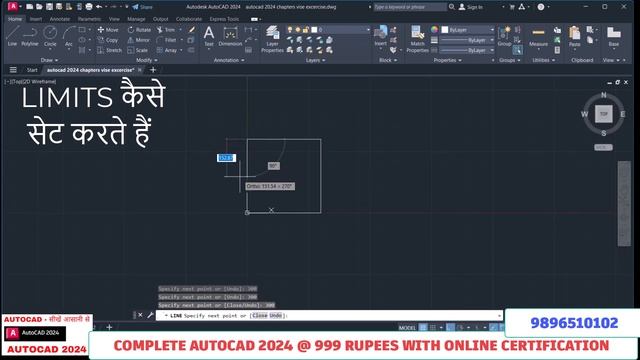640x360 pixels.
Task: Add a new drawing tab with plus button
Action: click(153, 70)
